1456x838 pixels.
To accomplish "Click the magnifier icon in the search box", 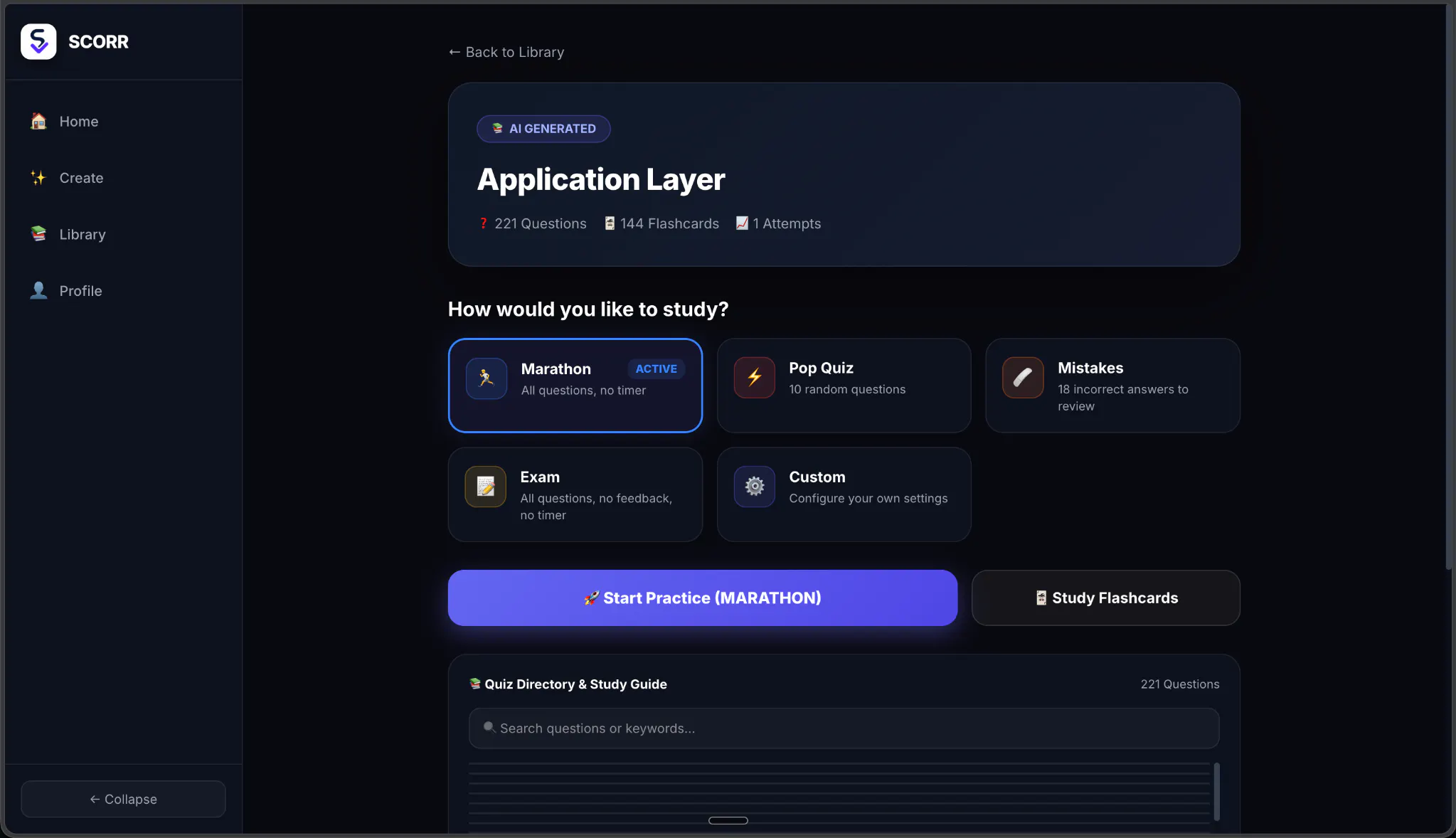I will pyautogui.click(x=489, y=727).
